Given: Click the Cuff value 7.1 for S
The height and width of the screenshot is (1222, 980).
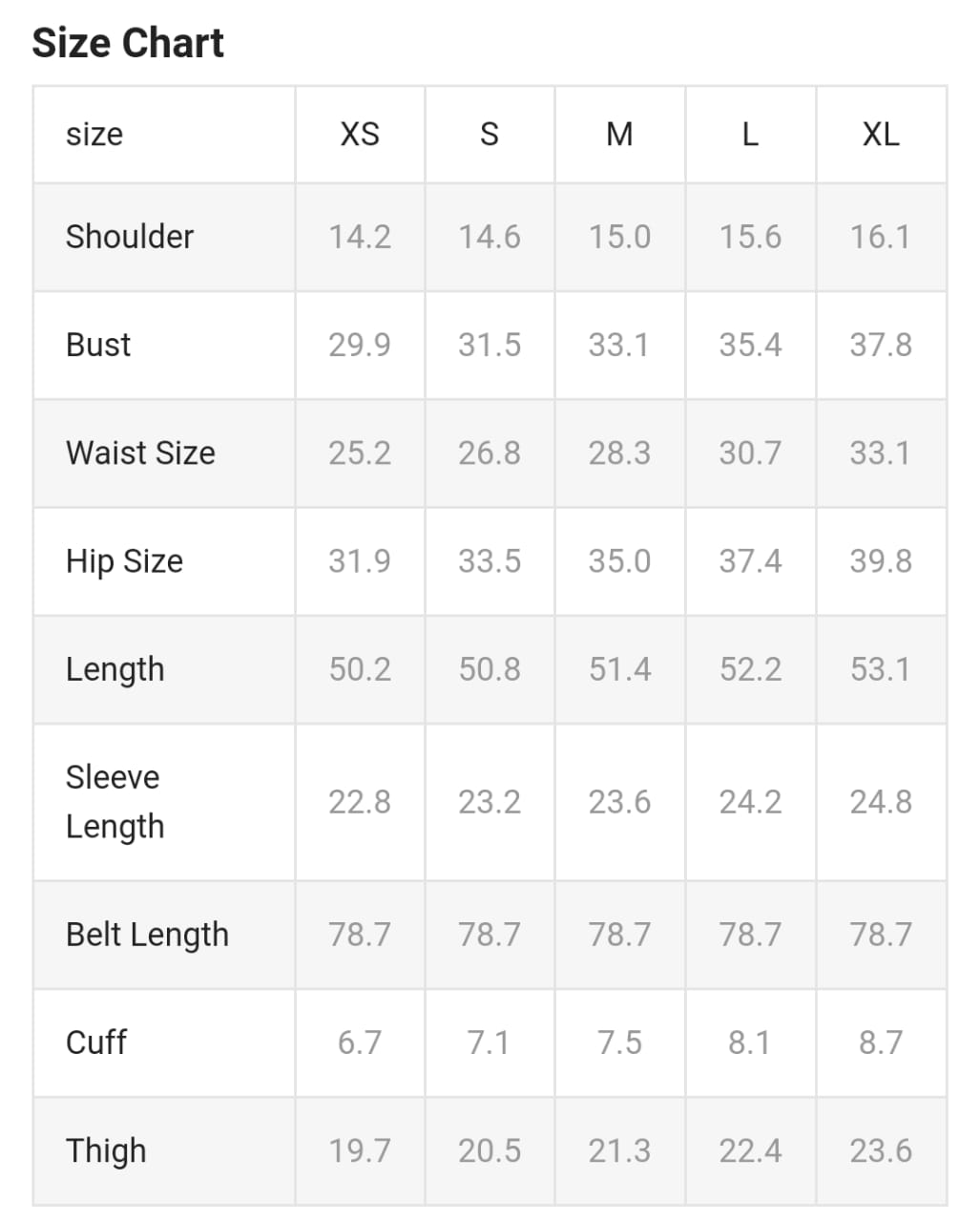Looking at the screenshot, I should tap(490, 1043).
